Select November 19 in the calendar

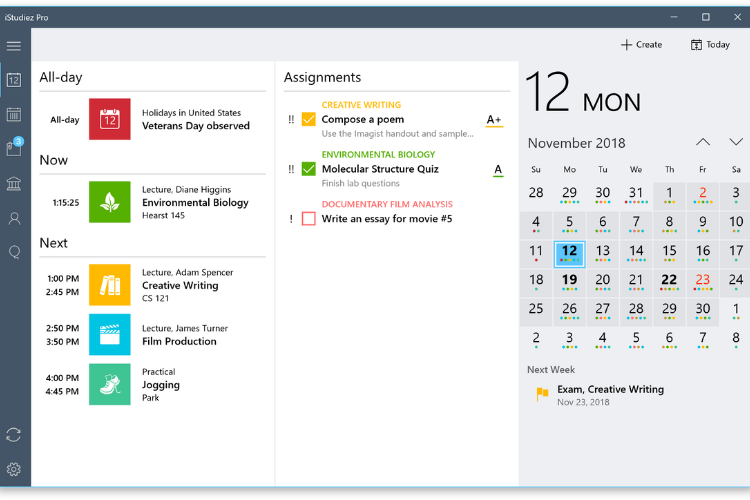(x=569, y=282)
